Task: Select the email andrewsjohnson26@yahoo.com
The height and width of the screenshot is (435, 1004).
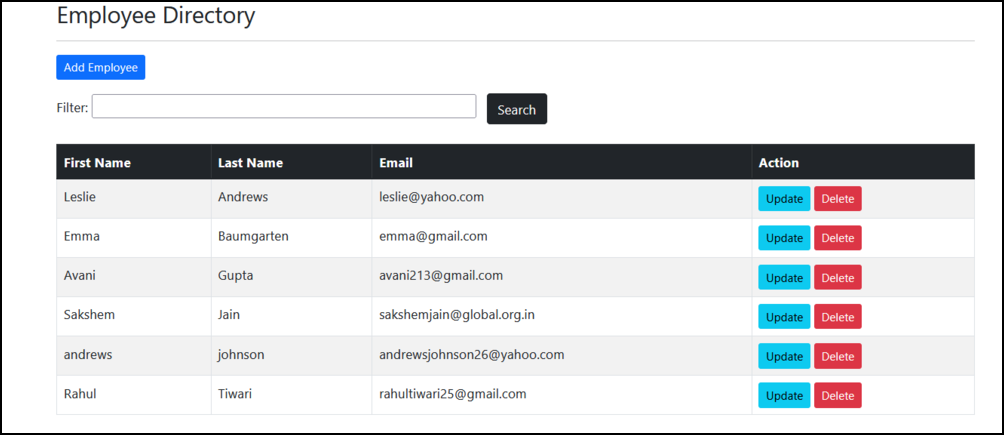Action: (472, 354)
